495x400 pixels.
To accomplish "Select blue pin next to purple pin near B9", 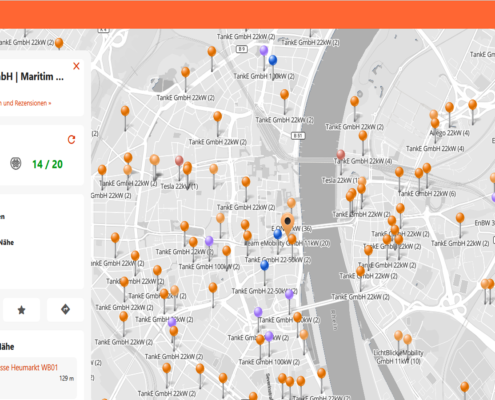I will [273, 60].
